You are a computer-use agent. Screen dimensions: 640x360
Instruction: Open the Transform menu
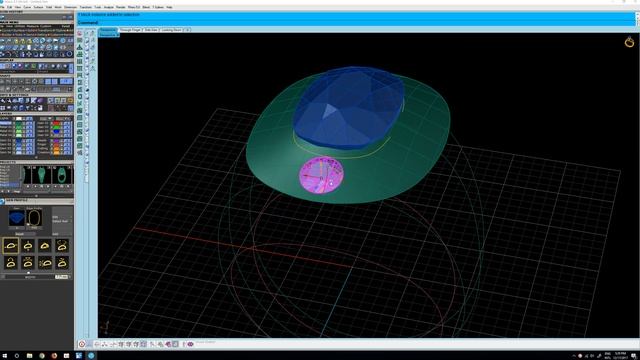click(x=86, y=7)
